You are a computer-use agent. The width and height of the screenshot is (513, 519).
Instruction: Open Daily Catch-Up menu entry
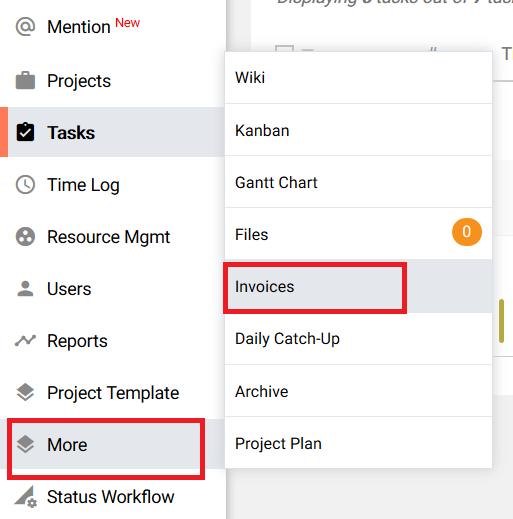coord(358,339)
